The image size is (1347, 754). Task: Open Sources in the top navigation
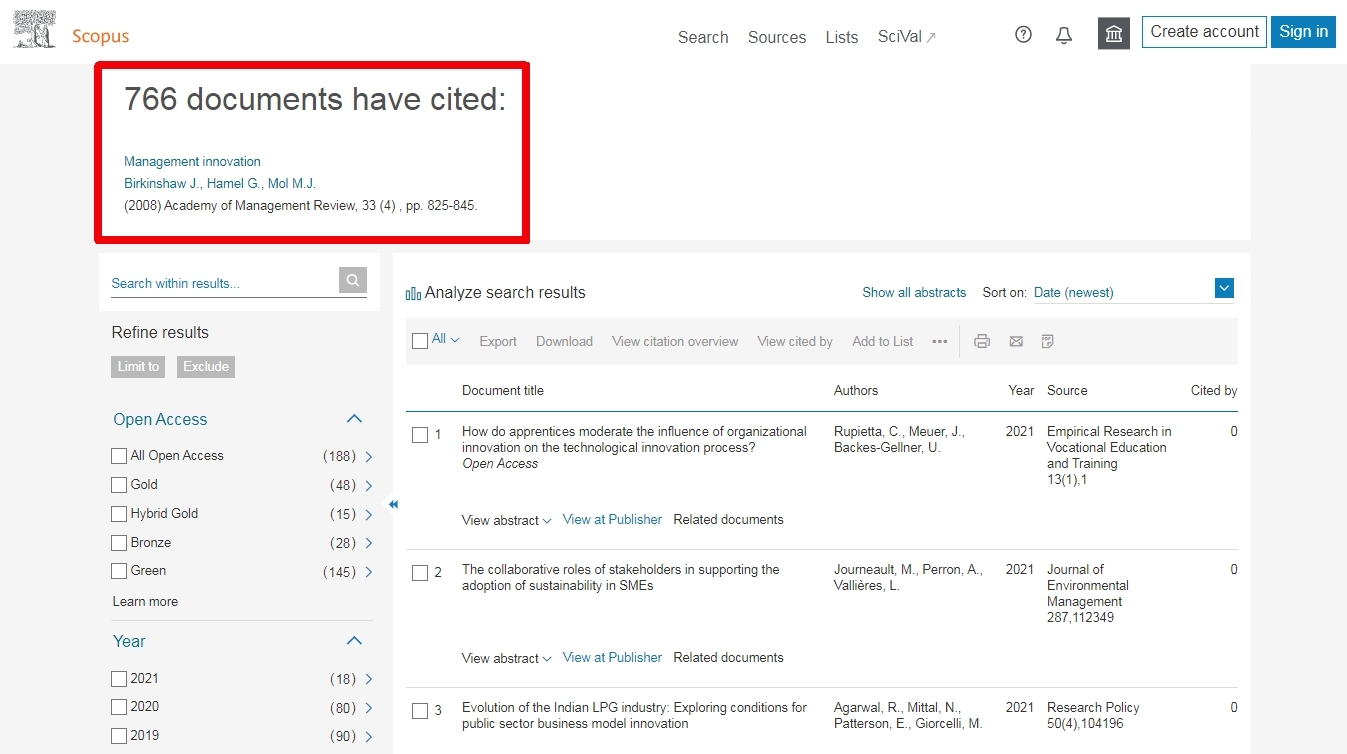[777, 37]
